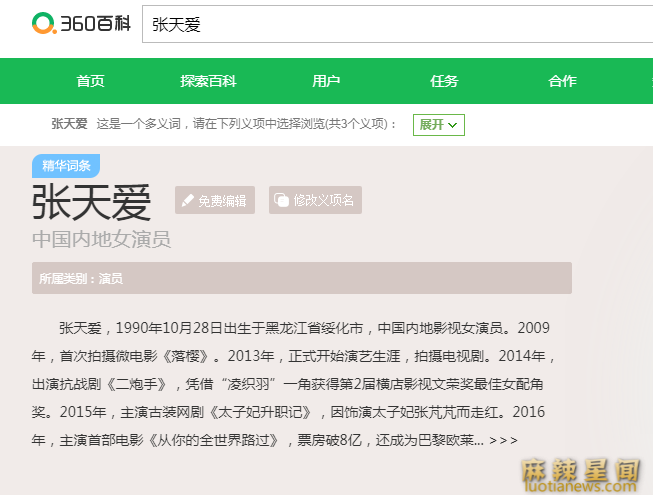Click the 精华词条 badge
Image resolution: width=653 pixels, height=495 pixels.
pos(66,166)
